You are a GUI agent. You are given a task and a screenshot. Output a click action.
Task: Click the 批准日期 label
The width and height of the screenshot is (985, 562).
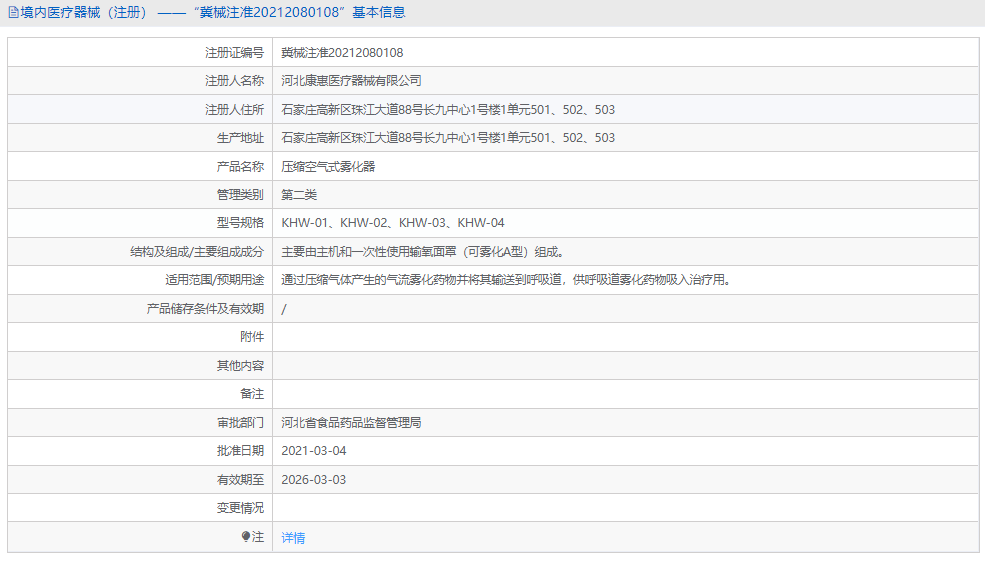point(240,451)
